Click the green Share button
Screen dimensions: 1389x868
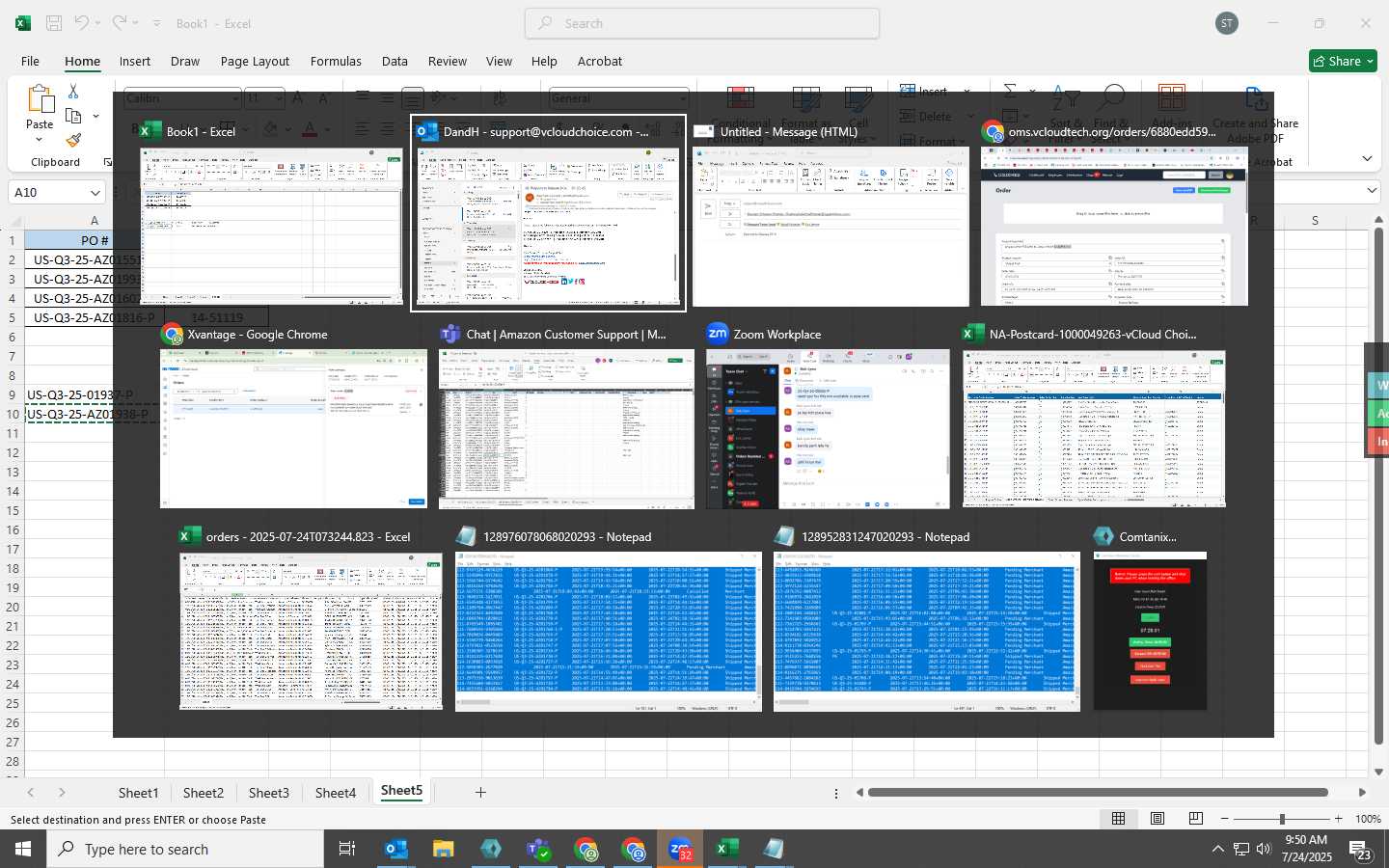[x=1344, y=61]
